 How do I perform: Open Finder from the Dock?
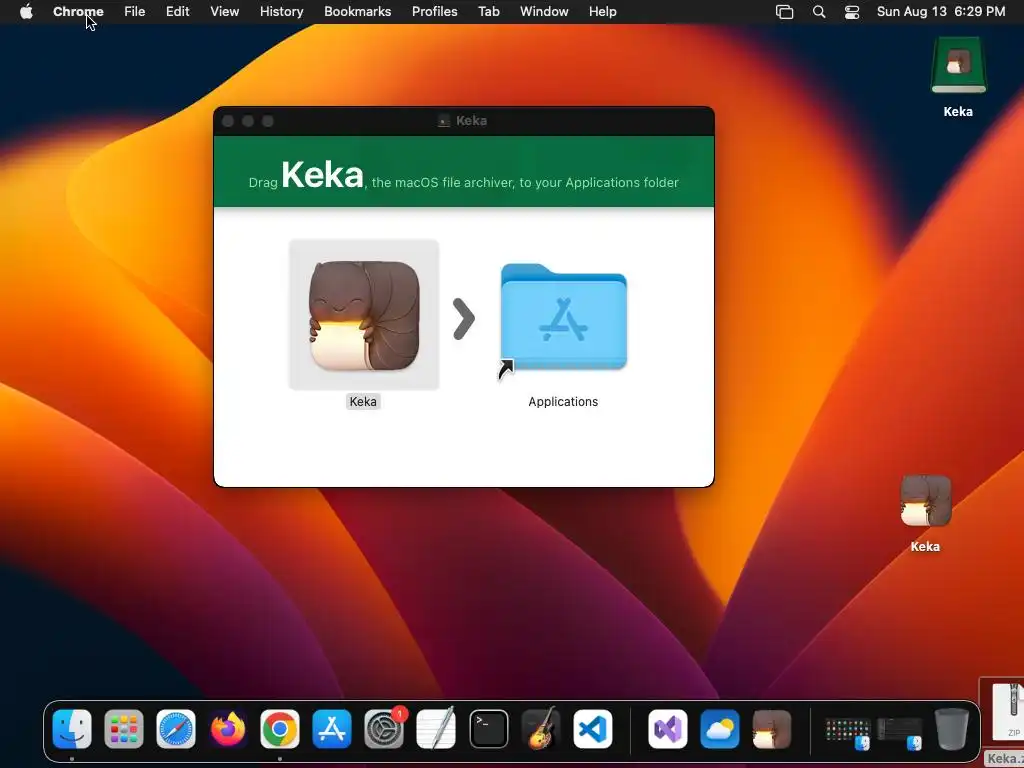pos(72,729)
